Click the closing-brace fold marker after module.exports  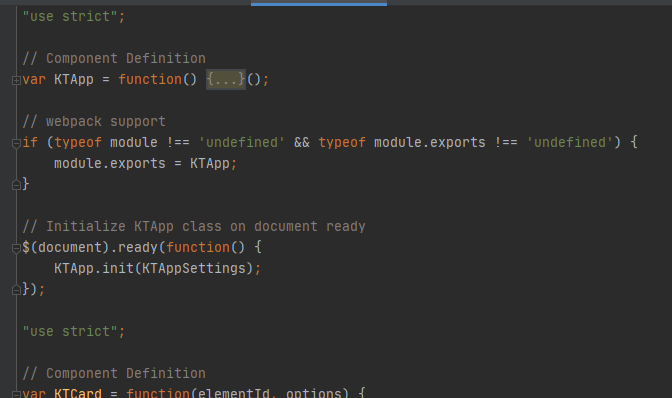(x=16, y=185)
